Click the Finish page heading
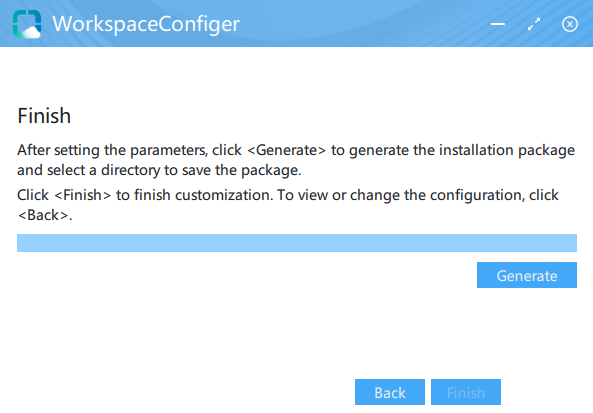The height and width of the screenshot is (413, 593). pyautogui.click(x=44, y=116)
